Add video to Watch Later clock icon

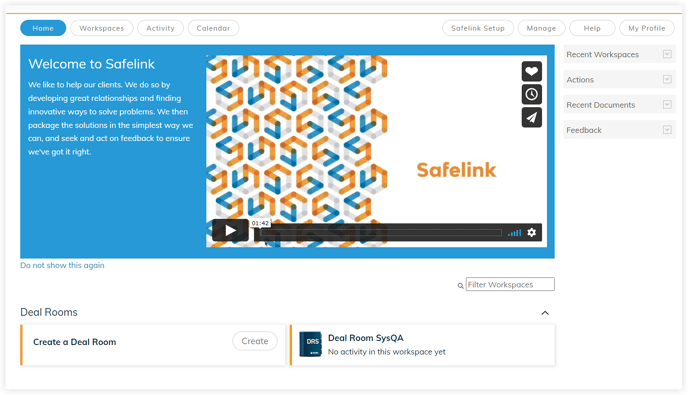point(531,94)
